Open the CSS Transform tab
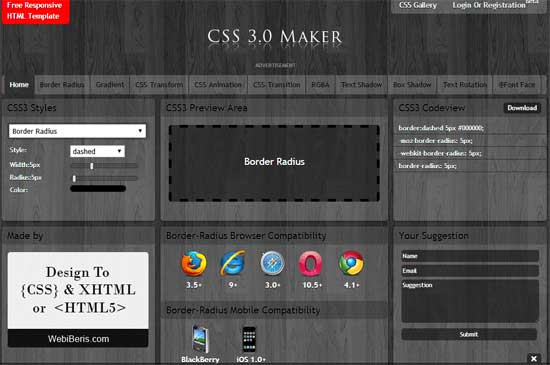 (x=159, y=85)
